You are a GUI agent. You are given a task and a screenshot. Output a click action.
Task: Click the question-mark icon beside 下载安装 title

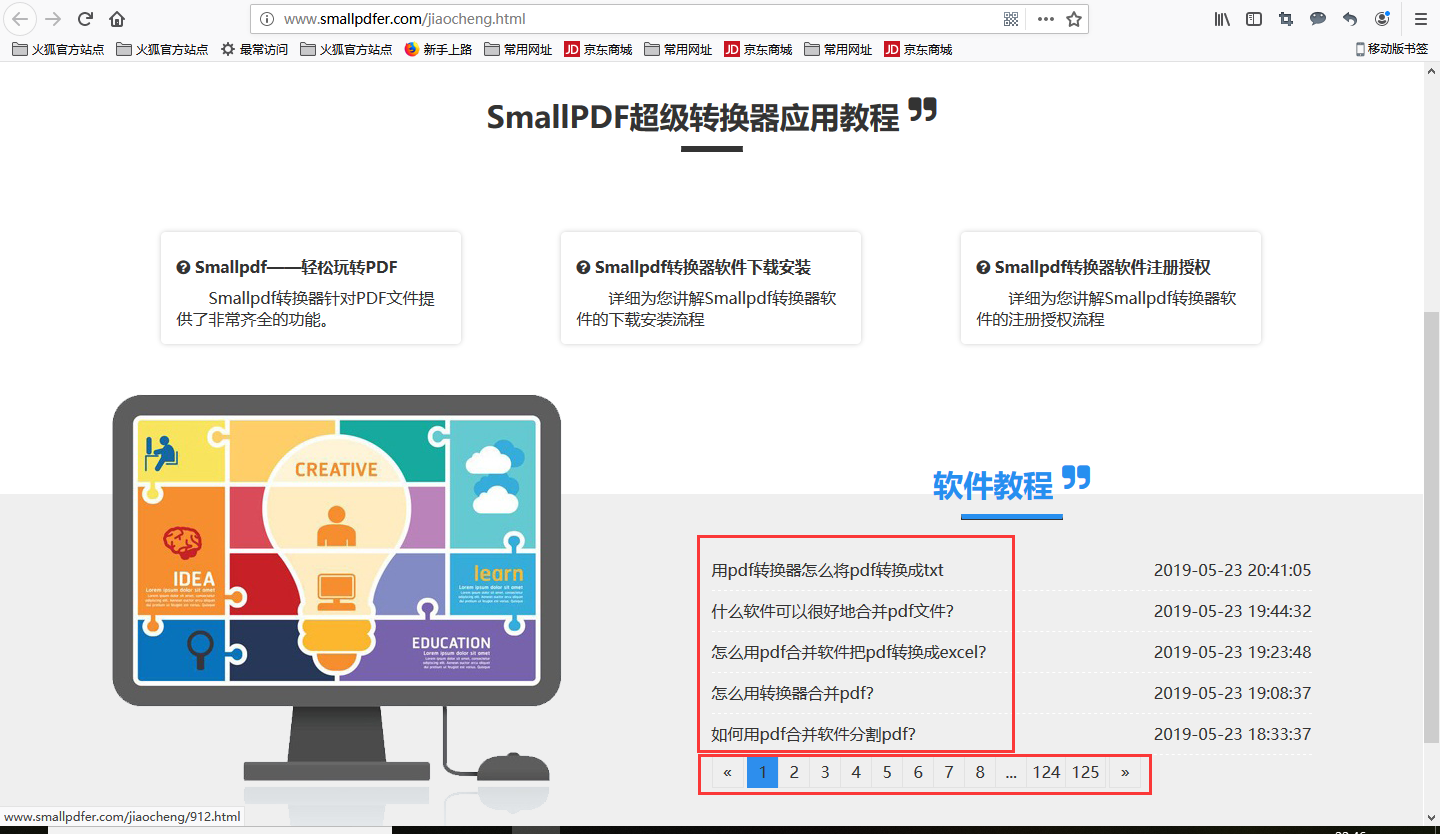pyautogui.click(x=583, y=268)
